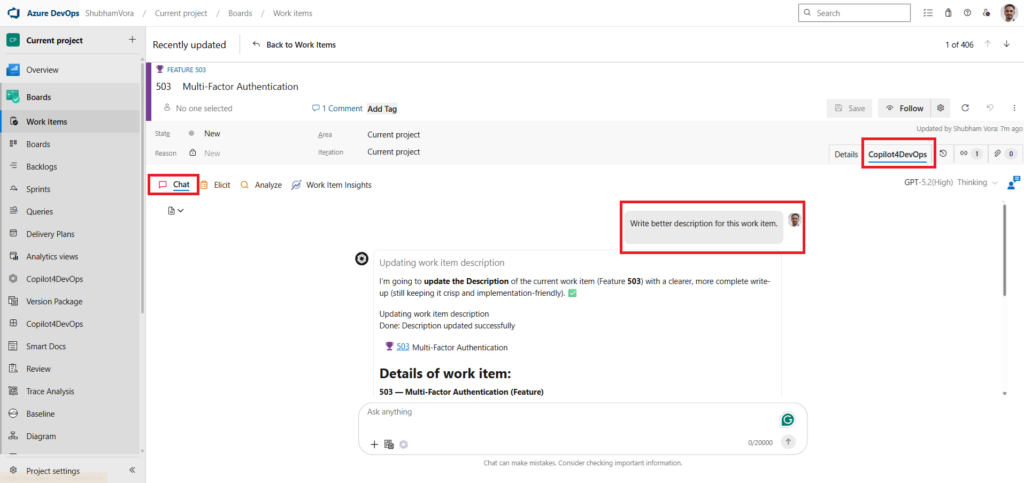Open the Iteration field Current project
This screenshot has height=483, width=1024.
394,151
